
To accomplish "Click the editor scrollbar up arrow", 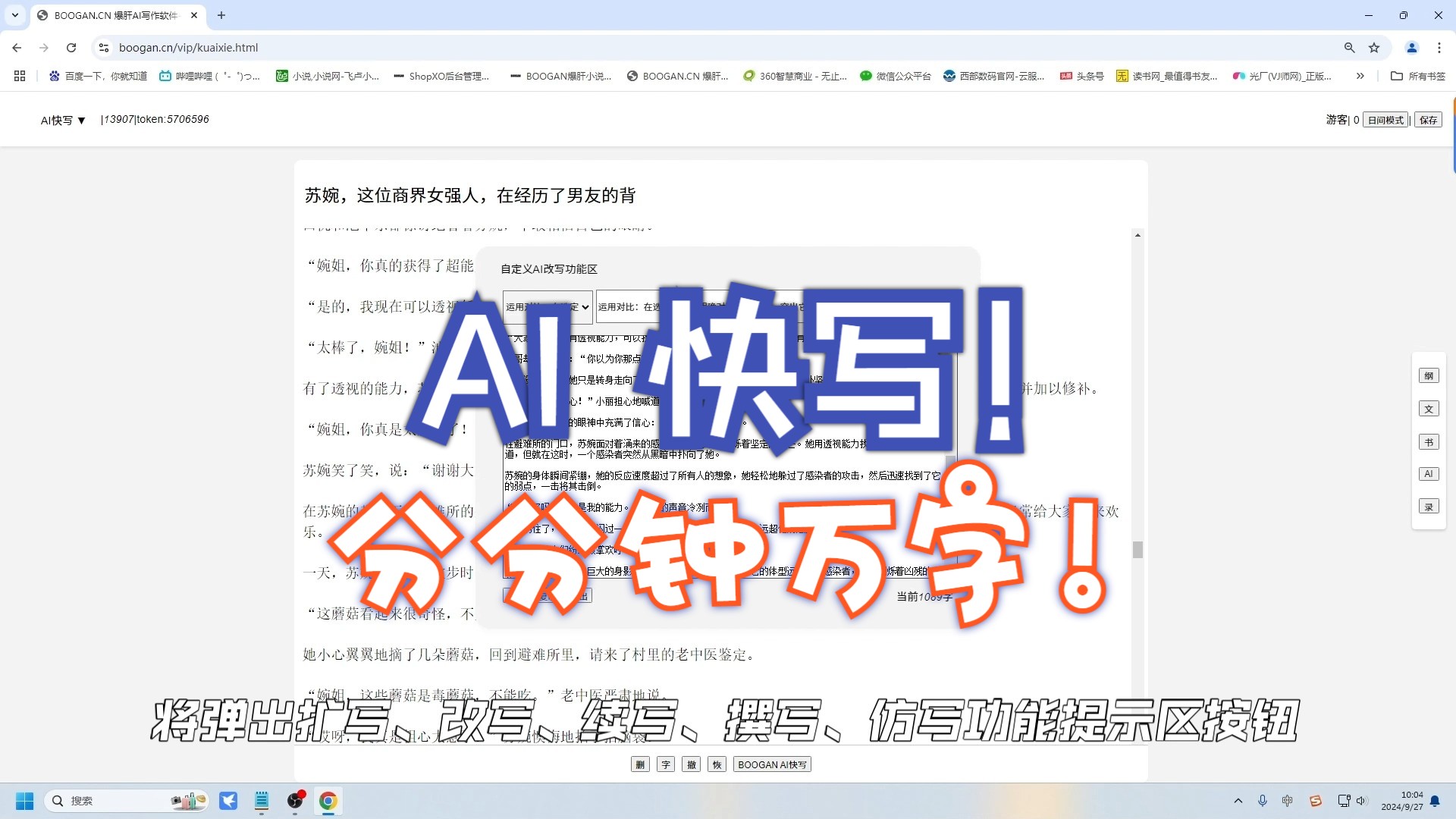I will point(1137,235).
